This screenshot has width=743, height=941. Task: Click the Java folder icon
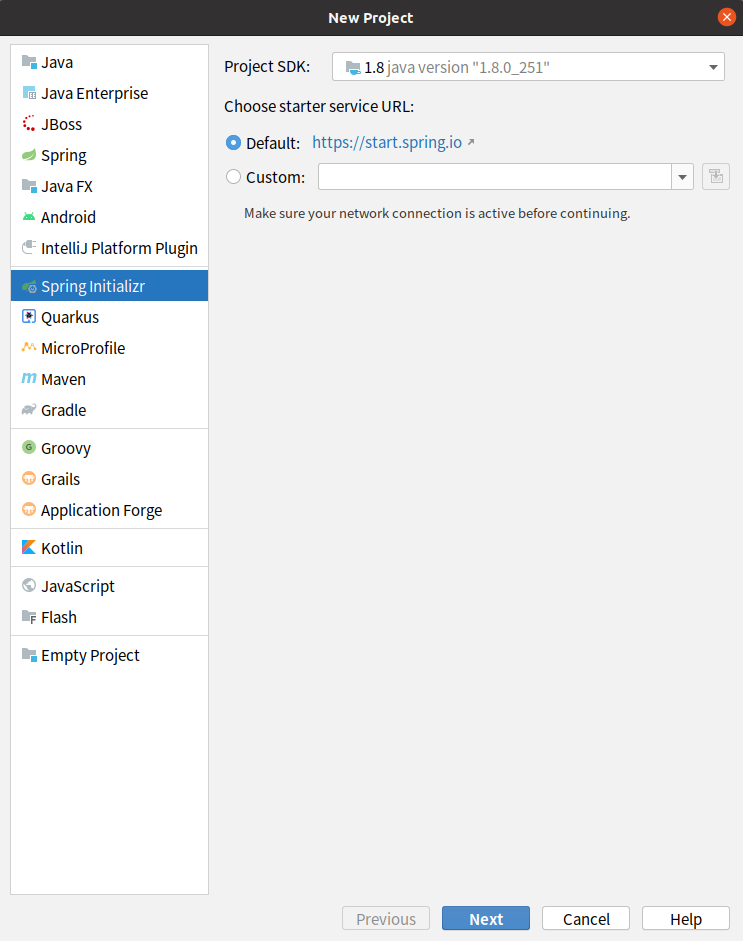(29, 62)
